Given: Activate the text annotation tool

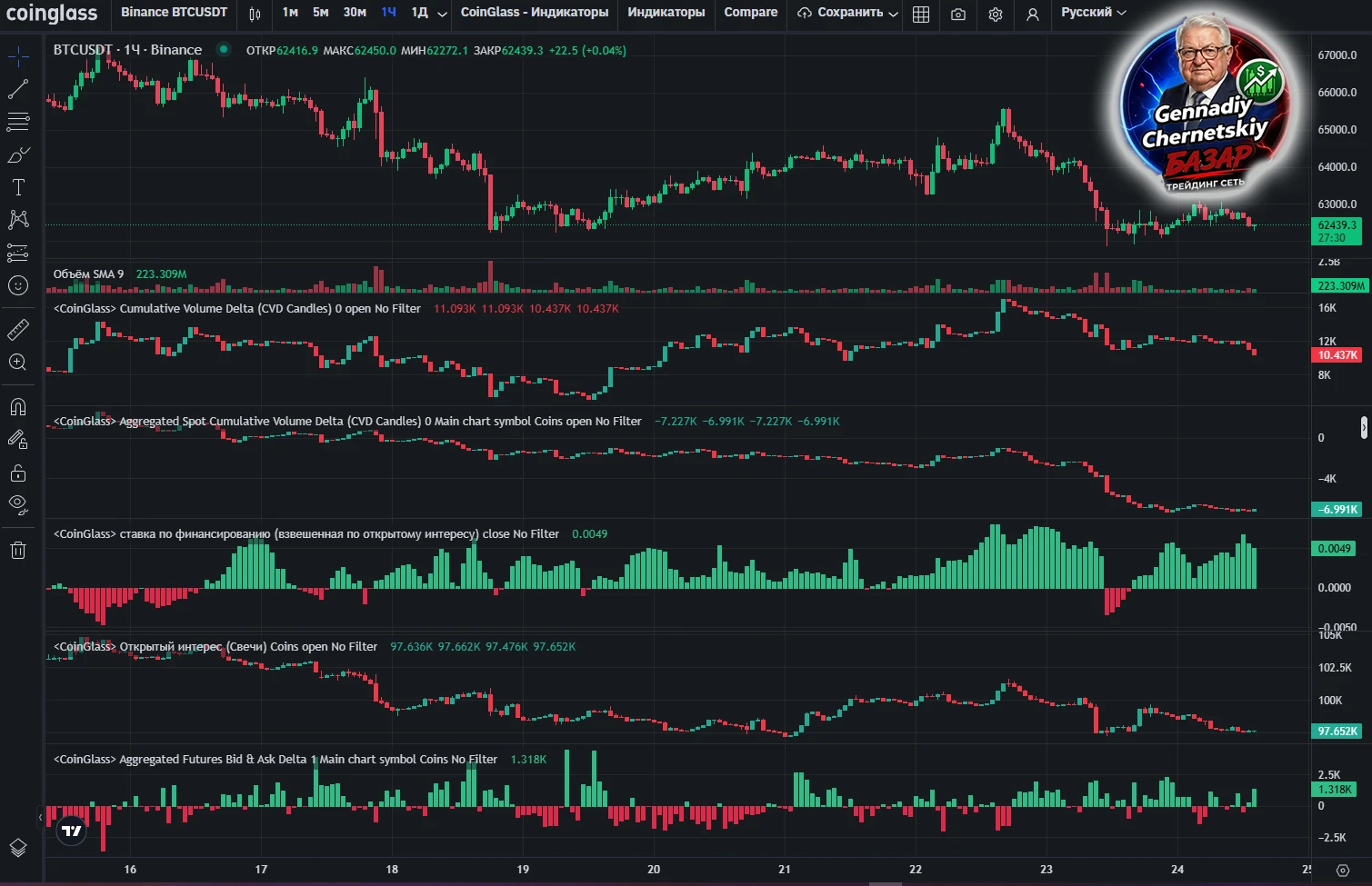Looking at the screenshot, I should pyautogui.click(x=18, y=188).
